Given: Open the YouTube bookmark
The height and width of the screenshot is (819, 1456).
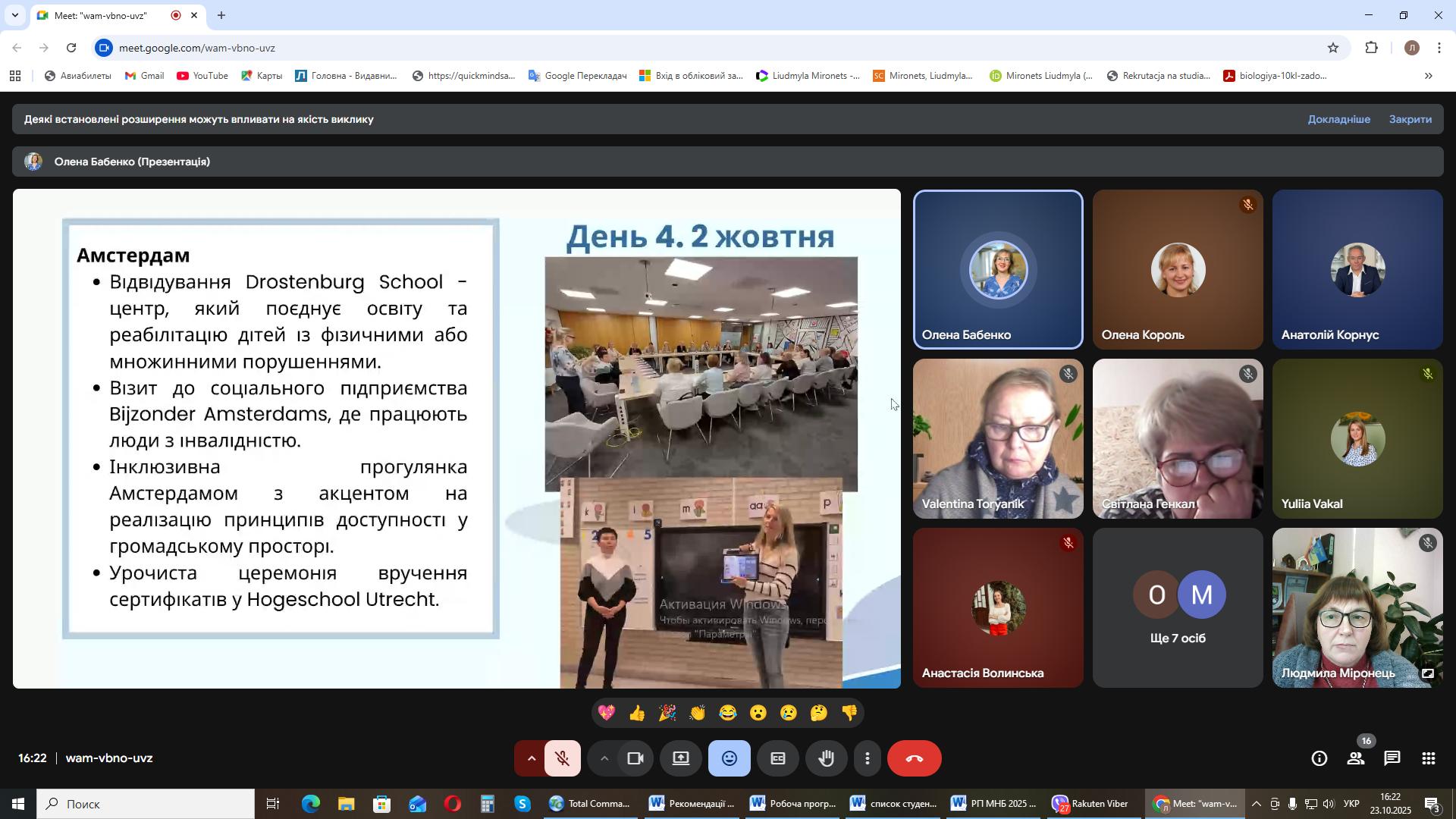Looking at the screenshot, I should click(202, 76).
